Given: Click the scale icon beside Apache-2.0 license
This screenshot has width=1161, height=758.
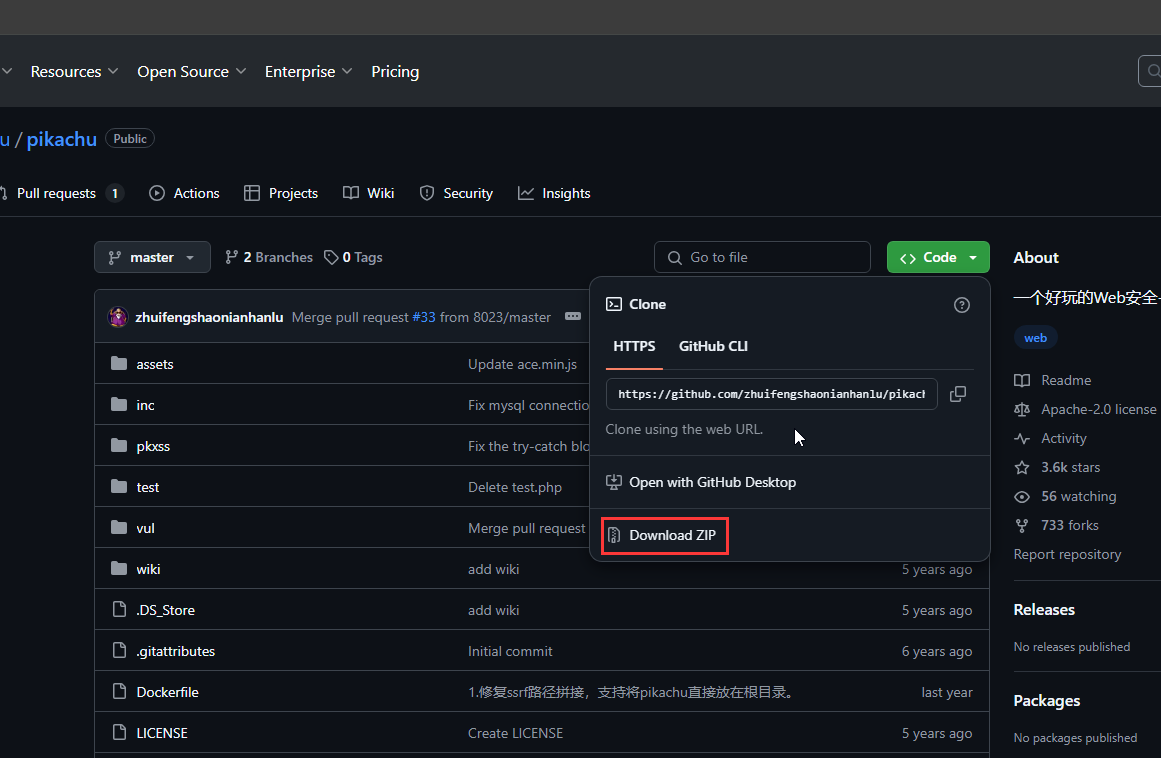Looking at the screenshot, I should tap(1022, 409).
